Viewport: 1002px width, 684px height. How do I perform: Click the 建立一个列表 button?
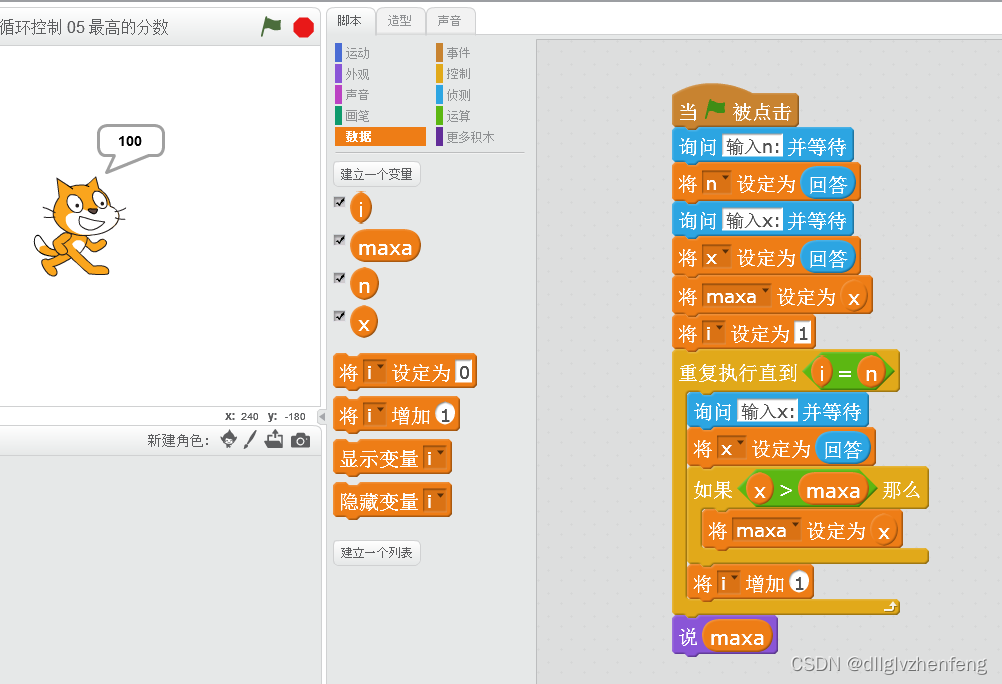pos(376,552)
